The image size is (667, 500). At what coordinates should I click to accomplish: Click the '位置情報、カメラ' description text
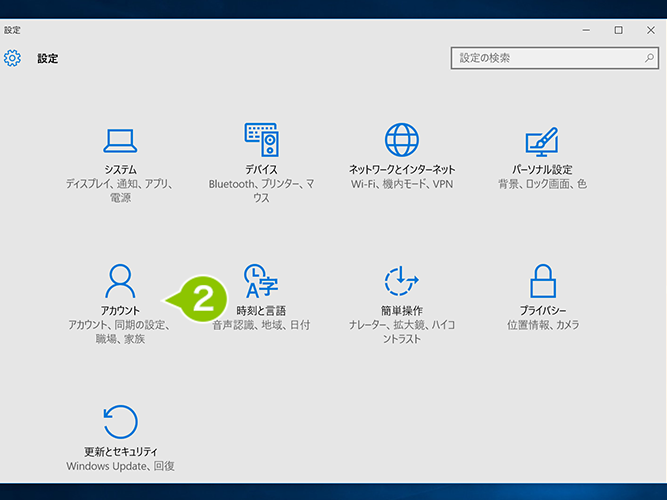(543, 325)
